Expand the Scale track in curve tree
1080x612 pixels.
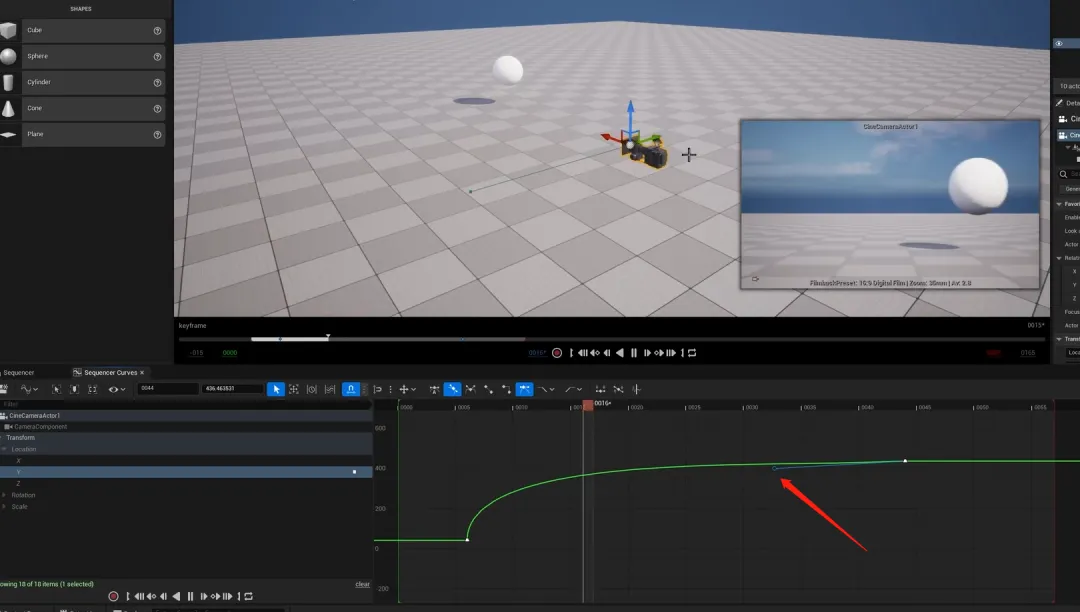(4, 507)
